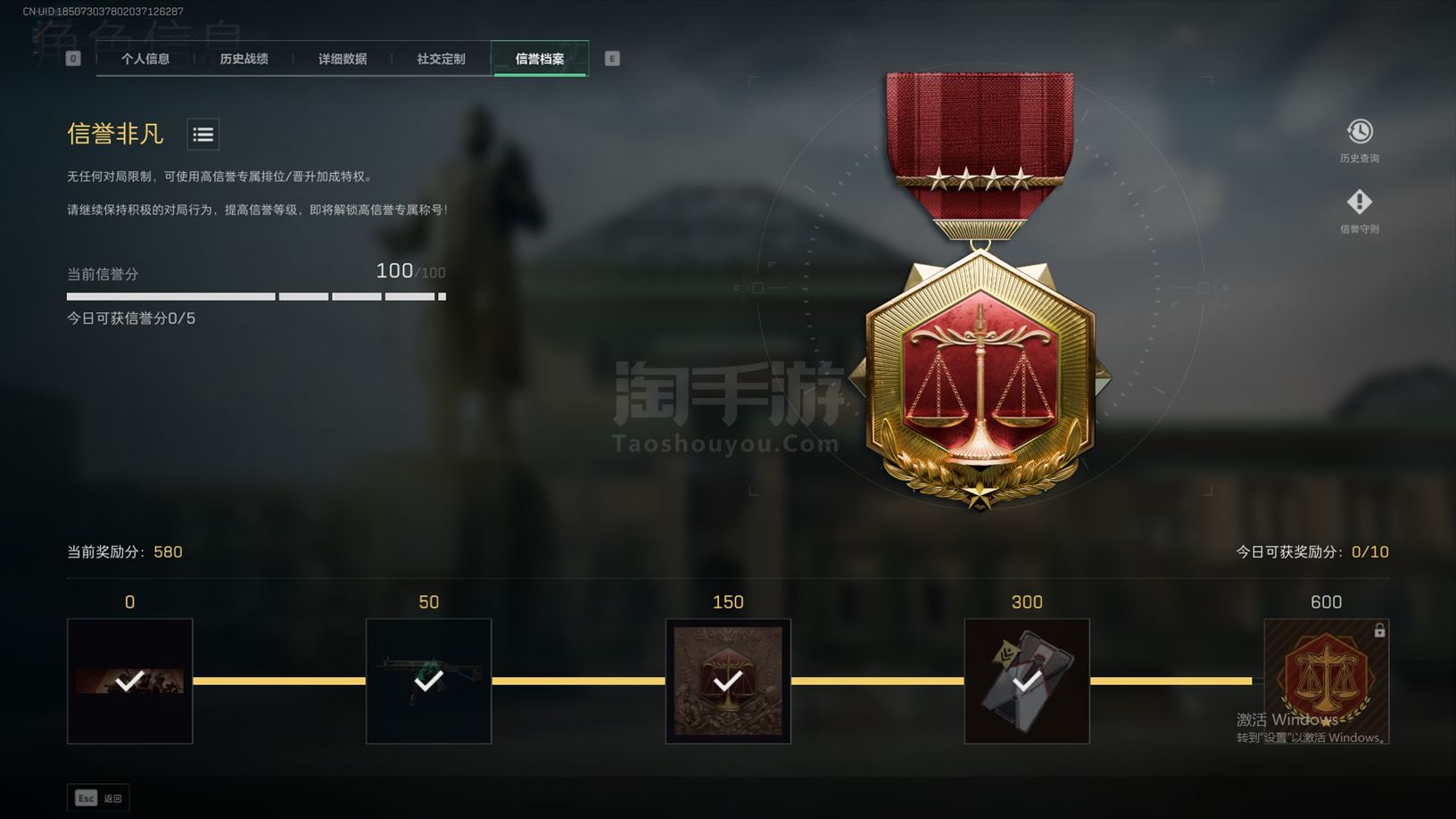Viewport: 1456px width, 819px height.
Task: Open the locked 600 reward thumbnail
Action: pos(1327,681)
